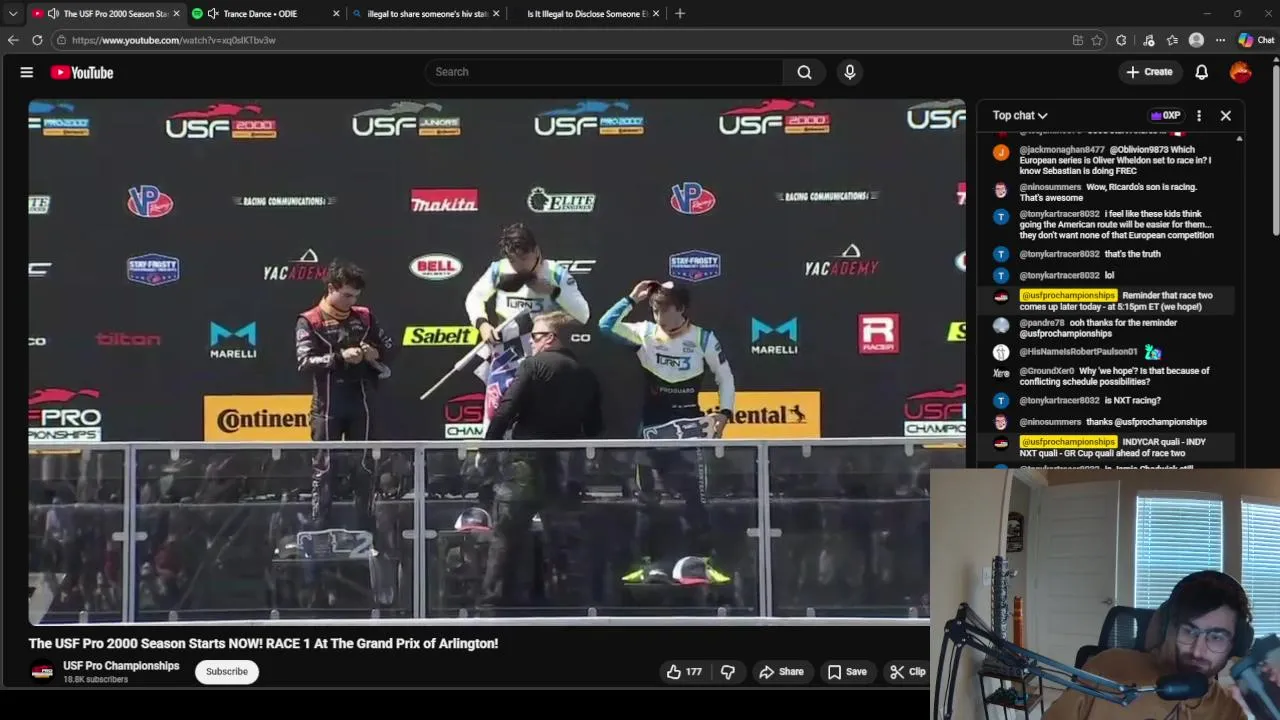Open the YouTube guide hamburger menu

[27, 72]
